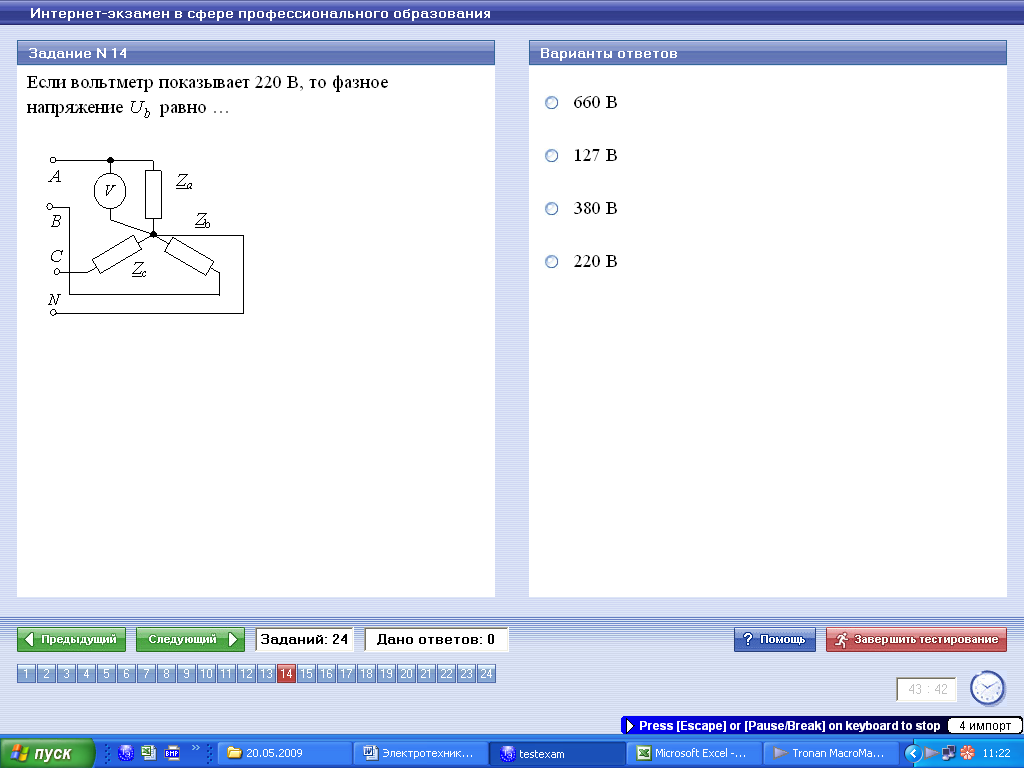Open help with Помощь button

tap(775, 639)
